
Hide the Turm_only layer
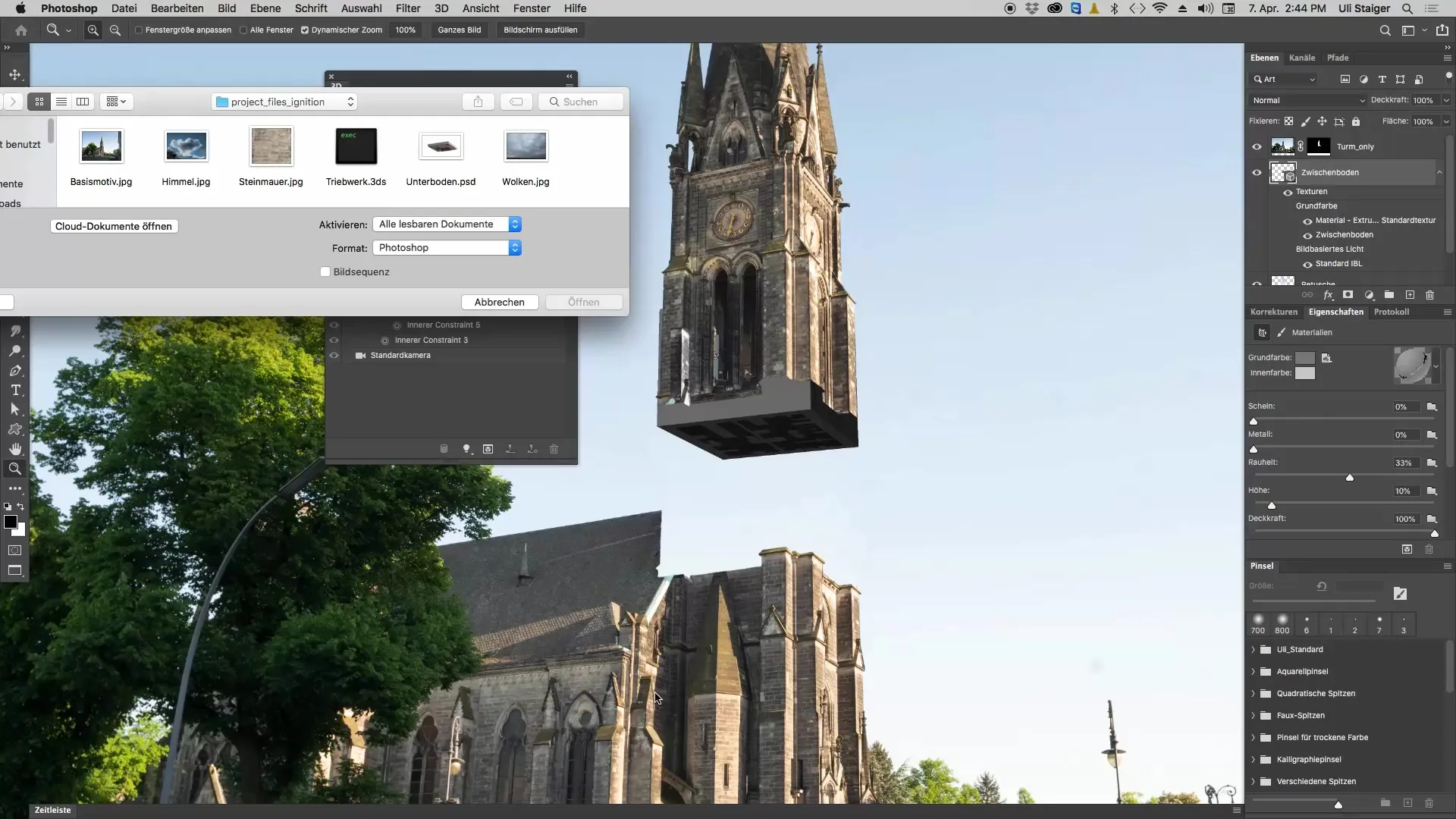[x=1257, y=147]
